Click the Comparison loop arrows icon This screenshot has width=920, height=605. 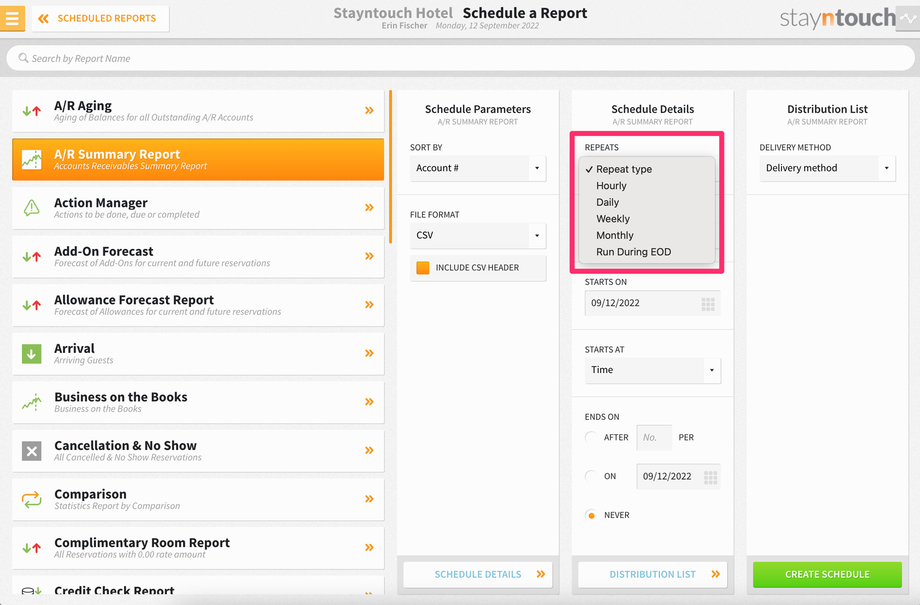[32, 499]
